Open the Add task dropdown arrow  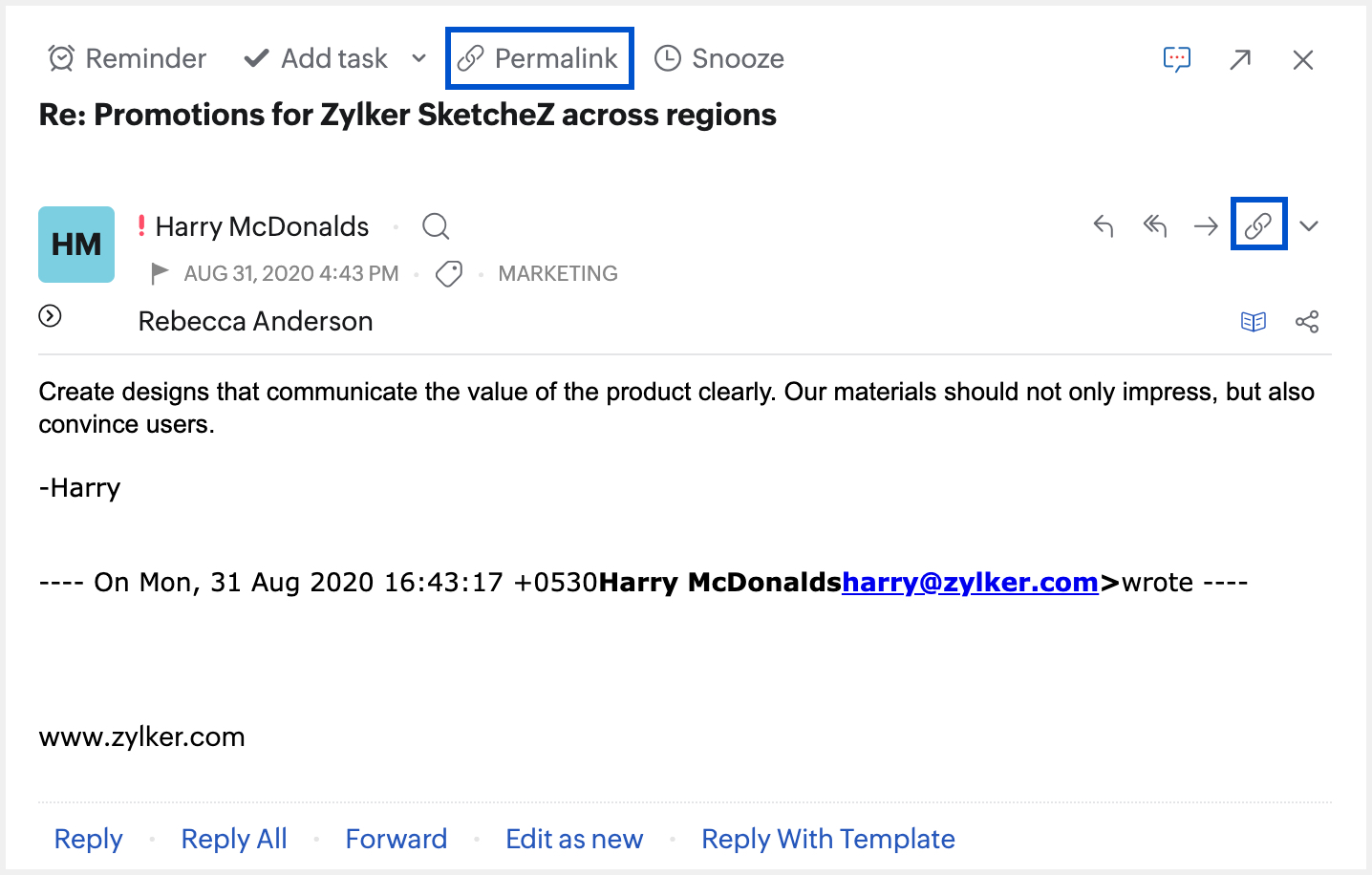pyautogui.click(x=418, y=59)
